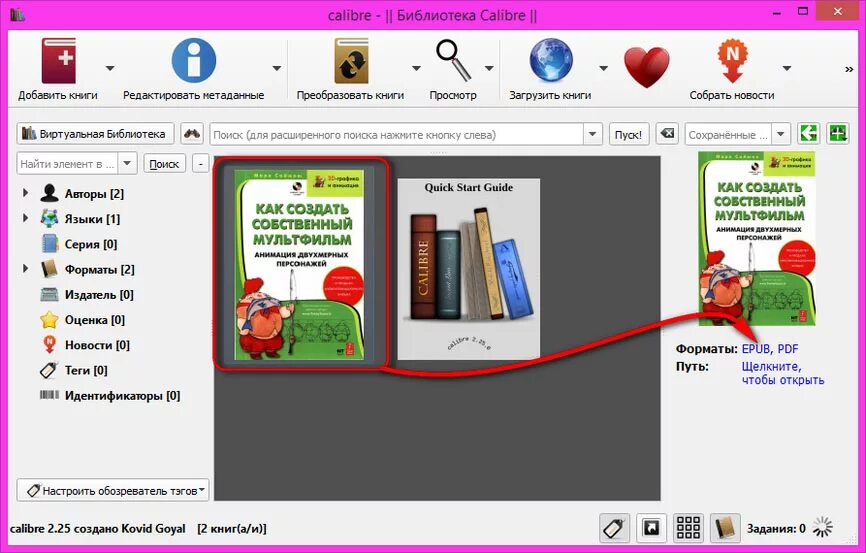
Task: Open the Загрузить книги dropdown arrow
Action: 604,69
